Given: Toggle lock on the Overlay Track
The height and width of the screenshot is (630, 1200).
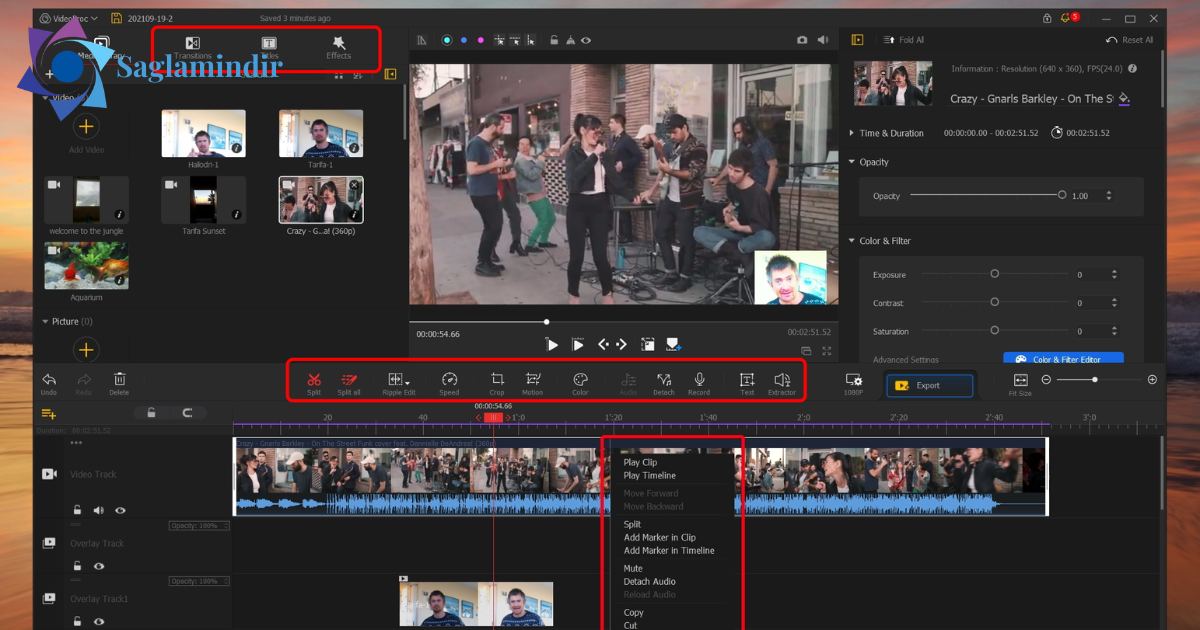Looking at the screenshot, I should pyautogui.click(x=77, y=566).
